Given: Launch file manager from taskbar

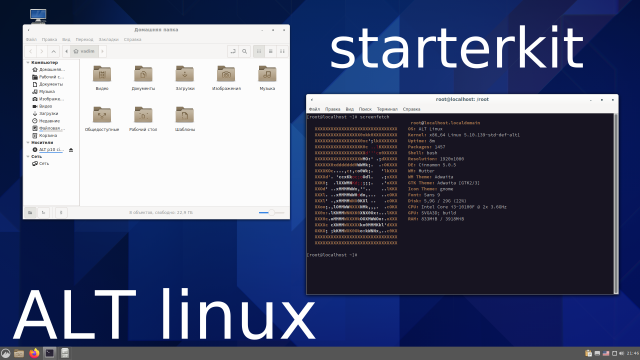Looking at the screenshot, I should (19, 353).
